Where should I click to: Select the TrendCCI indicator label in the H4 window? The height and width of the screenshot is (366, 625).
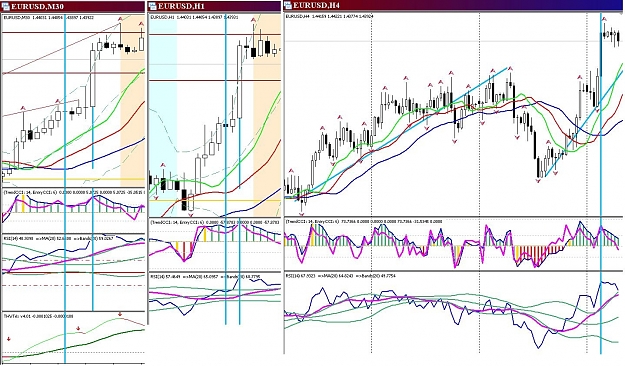365,221
